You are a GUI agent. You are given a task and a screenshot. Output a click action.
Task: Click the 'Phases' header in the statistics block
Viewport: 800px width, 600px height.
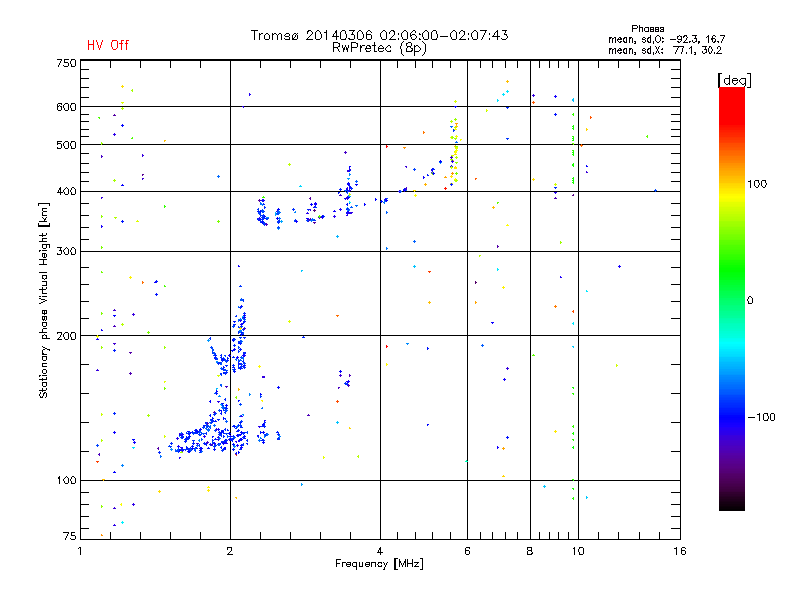[x=647, y=29]
